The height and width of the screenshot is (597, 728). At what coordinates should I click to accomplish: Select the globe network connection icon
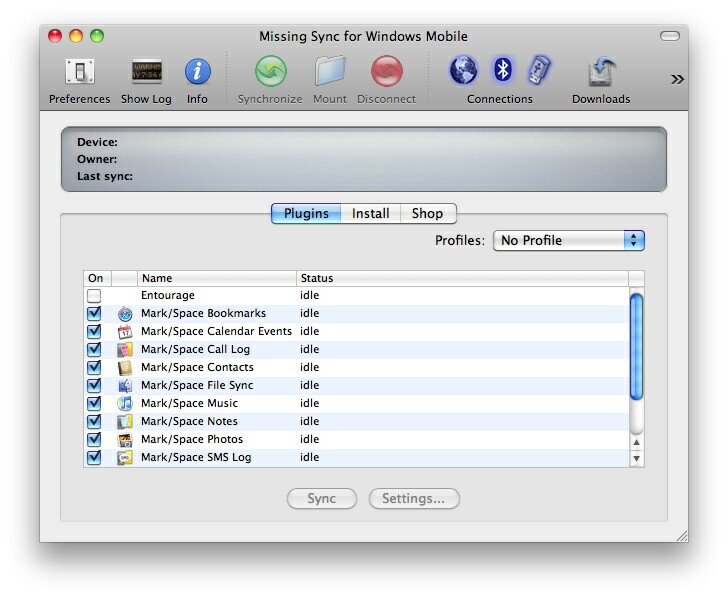point(463,70)
